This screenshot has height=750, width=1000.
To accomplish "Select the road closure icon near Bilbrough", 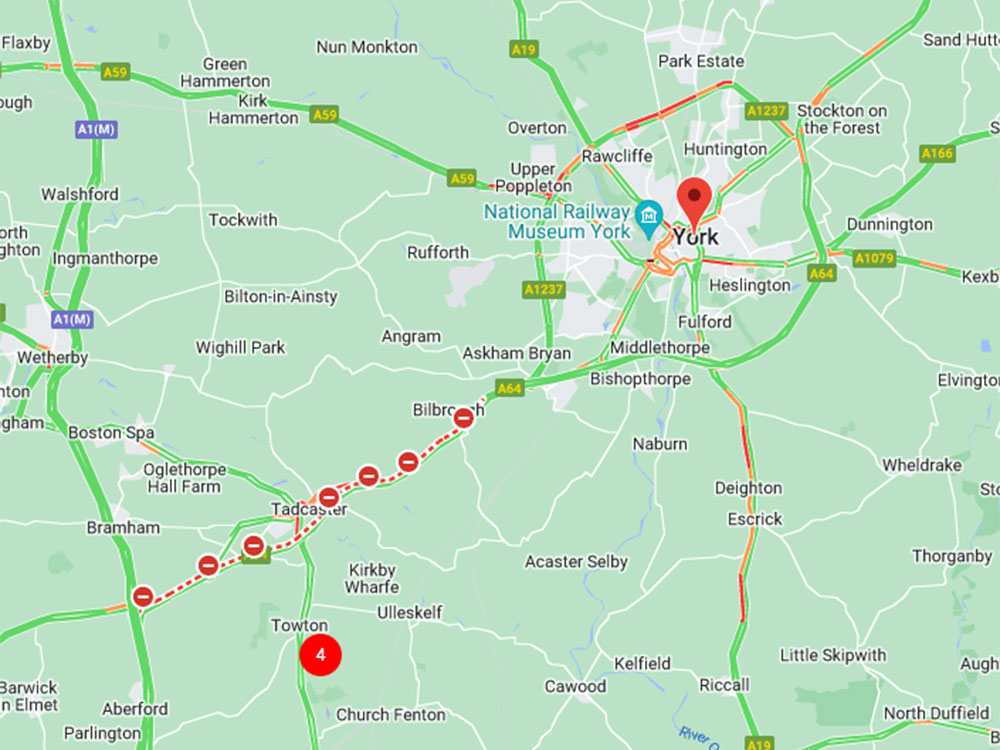I will (x=464, y=418).
